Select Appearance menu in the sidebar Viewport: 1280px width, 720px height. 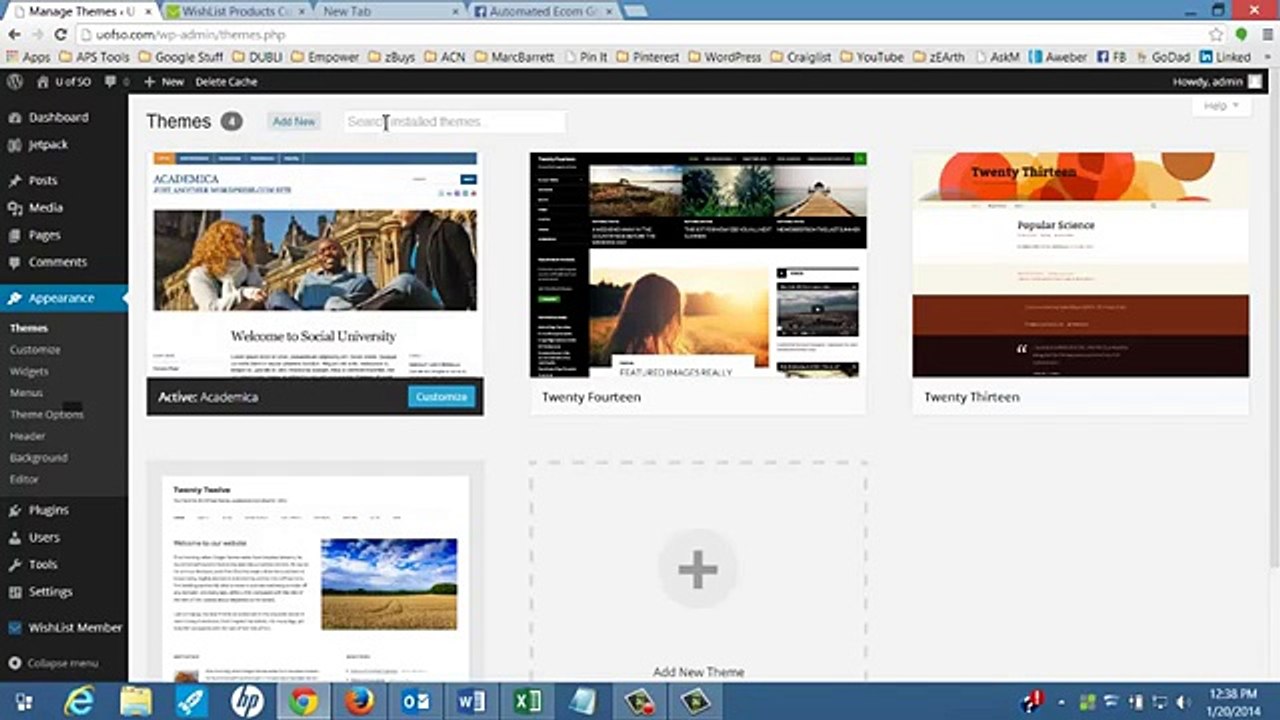(64, 298)
